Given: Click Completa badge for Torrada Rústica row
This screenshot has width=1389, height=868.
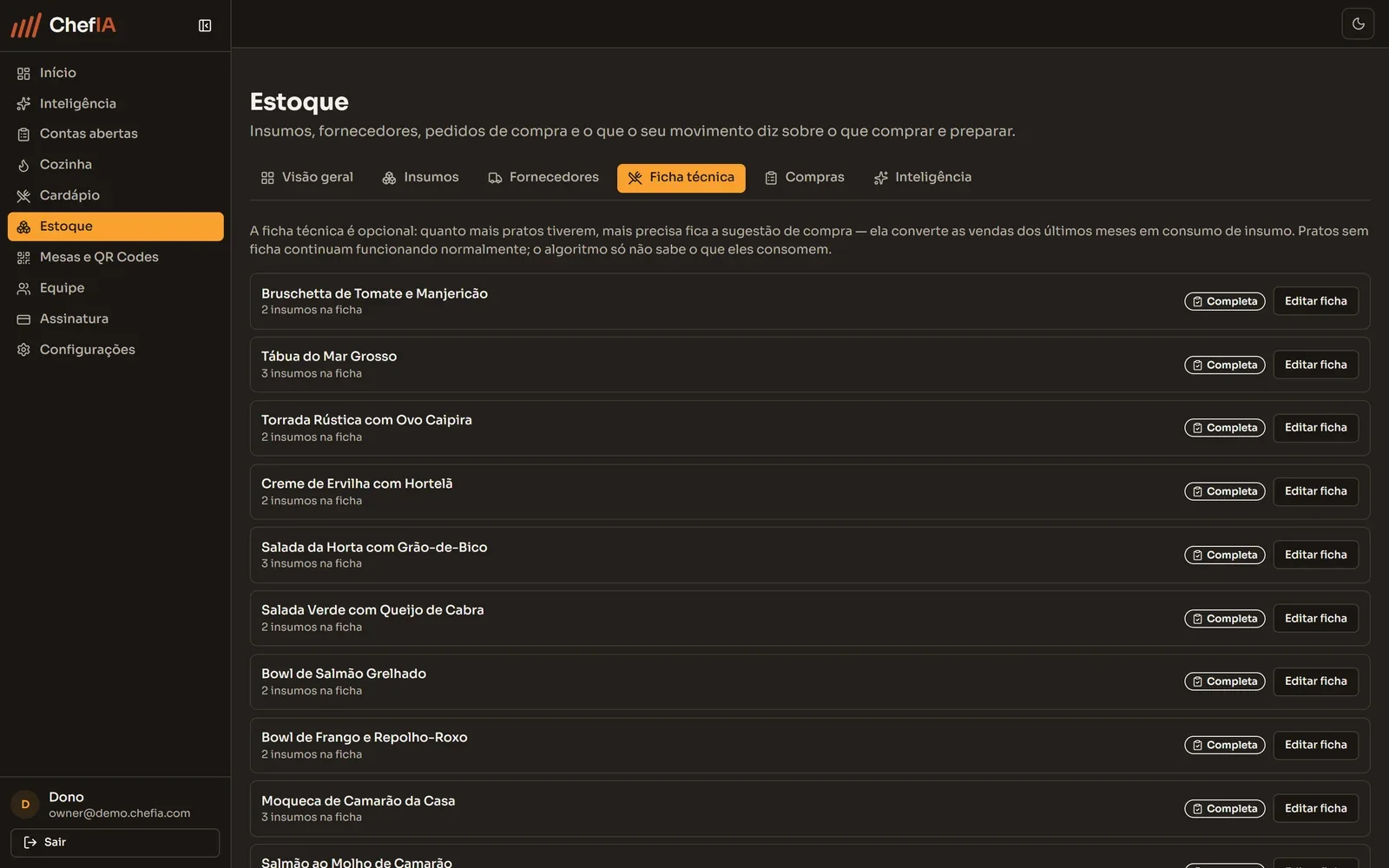Looking at the screenshot, I should 1225,428.
